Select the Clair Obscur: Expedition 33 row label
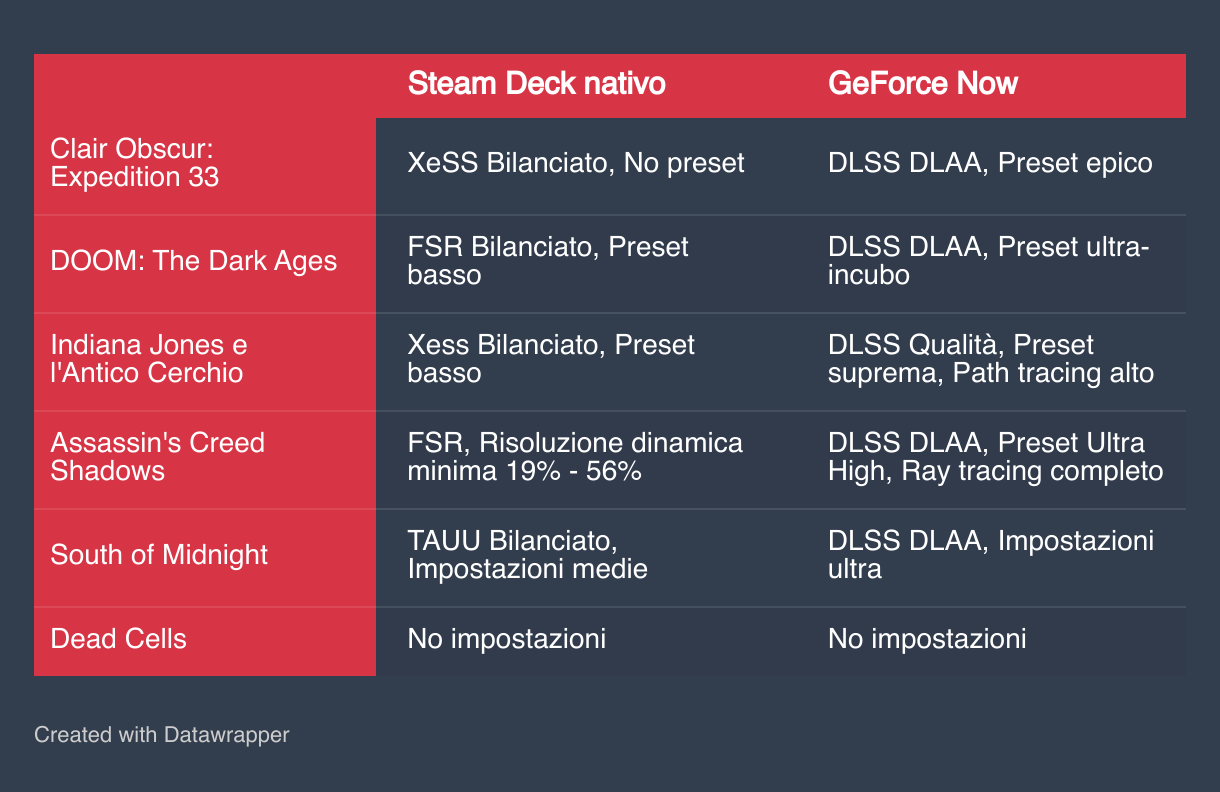Image resolution: width=1220 pixels, height=792 pixels. (132, 163)
